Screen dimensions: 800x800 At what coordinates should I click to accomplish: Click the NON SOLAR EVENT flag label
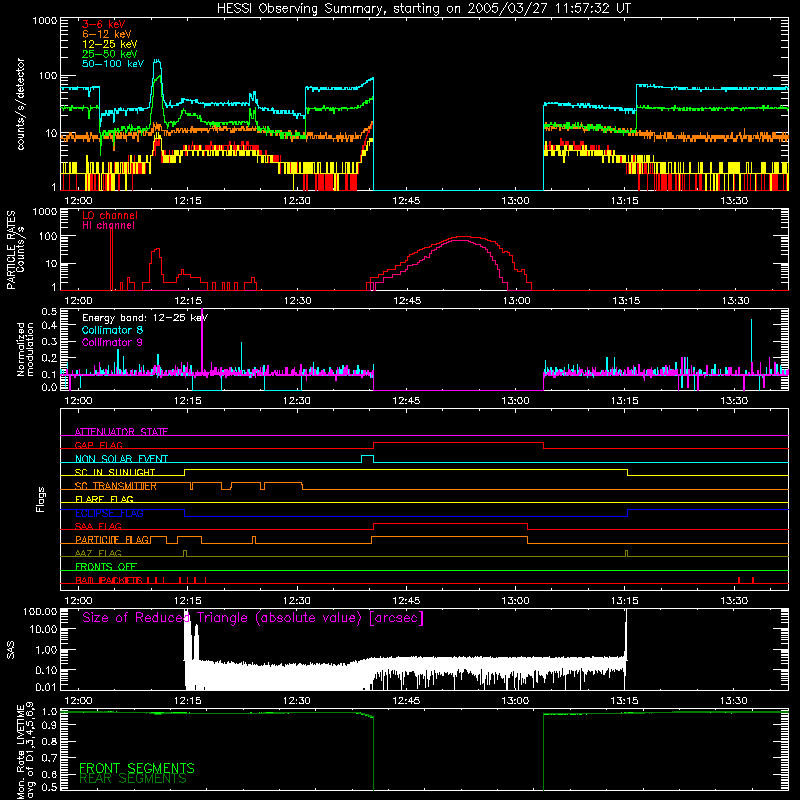pos(121,459)
